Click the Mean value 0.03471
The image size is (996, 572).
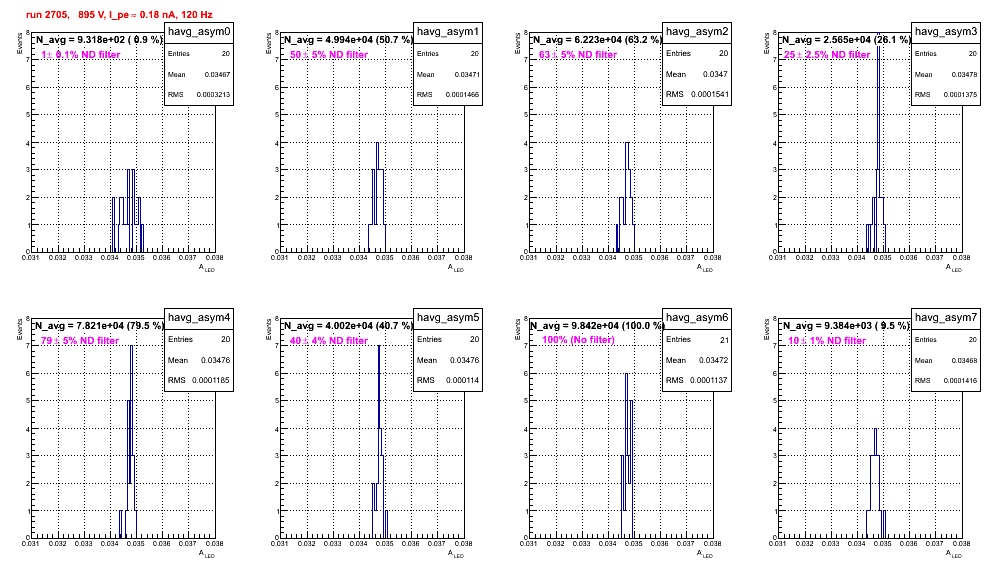[x=467, y=74]
